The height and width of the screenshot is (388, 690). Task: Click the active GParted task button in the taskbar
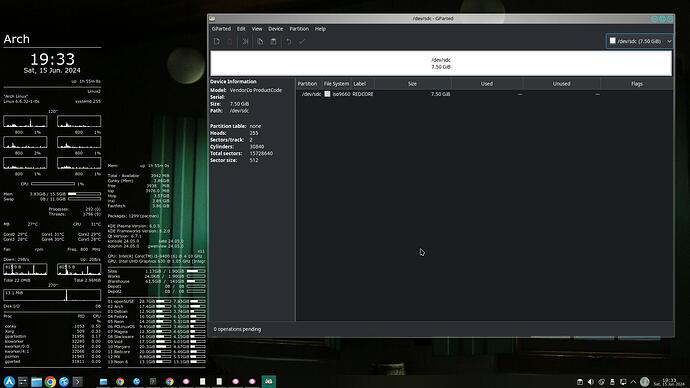(268, 381)
